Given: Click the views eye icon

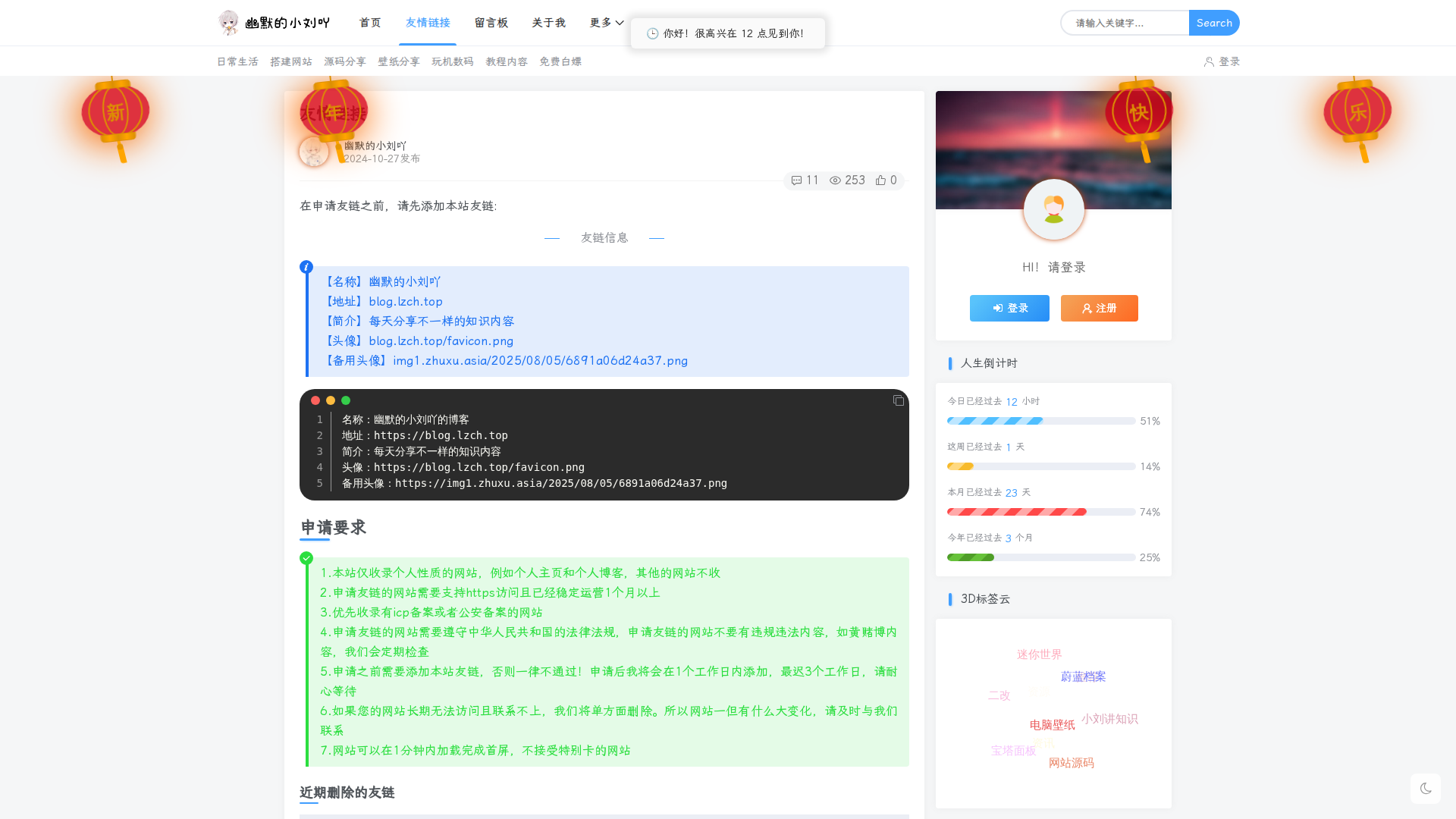Looking at the screenshot, I should point(835,180).
